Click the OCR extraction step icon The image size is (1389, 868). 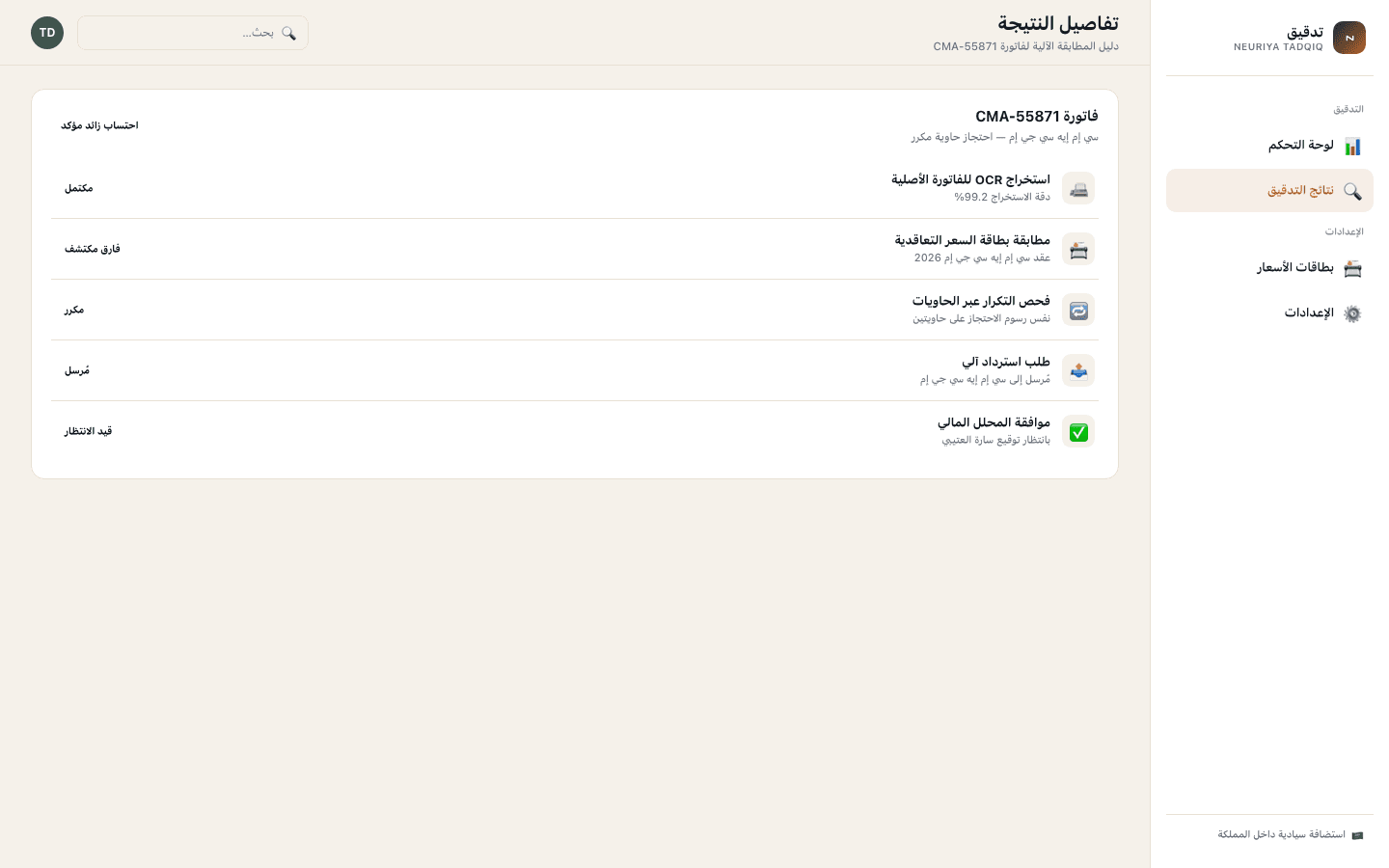[x=1078, y=188]
